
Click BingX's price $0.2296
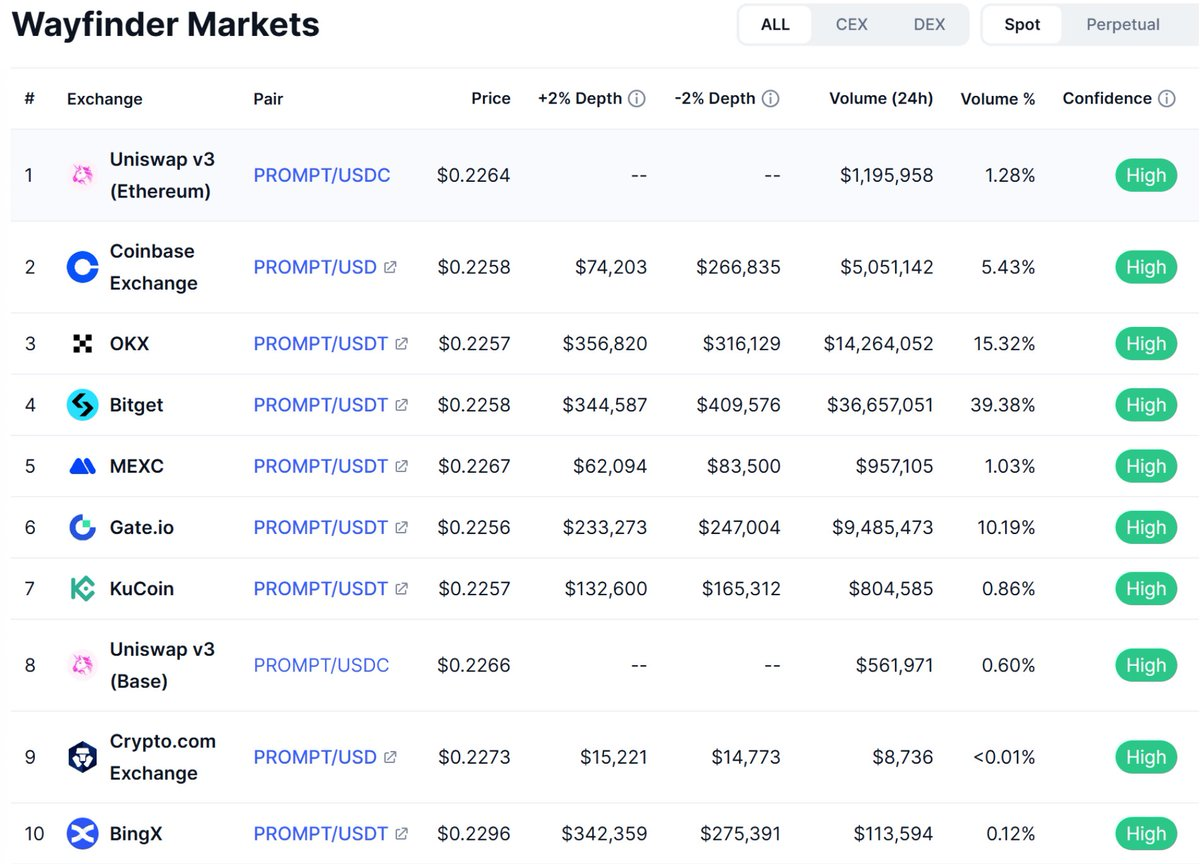pyautogui.click(x=474, y=833)
